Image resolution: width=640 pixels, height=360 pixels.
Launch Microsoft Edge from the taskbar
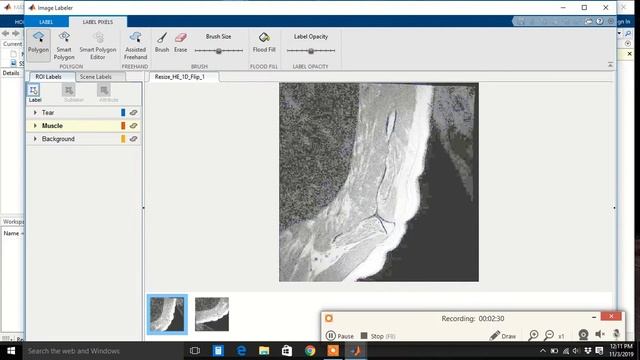pos(241,351)
